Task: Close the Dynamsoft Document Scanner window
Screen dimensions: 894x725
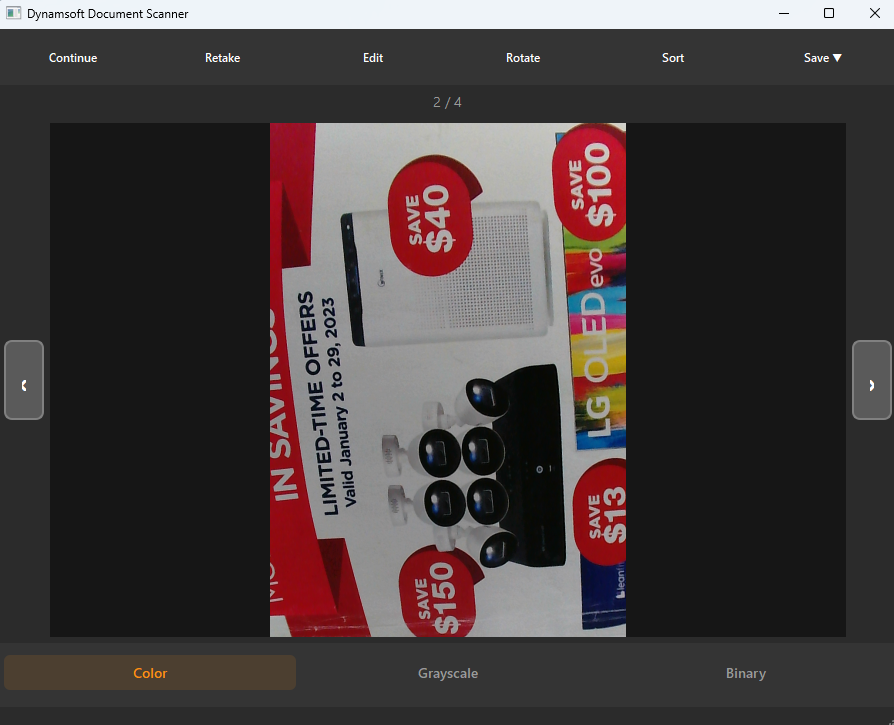Action: [x=875, y=13]
